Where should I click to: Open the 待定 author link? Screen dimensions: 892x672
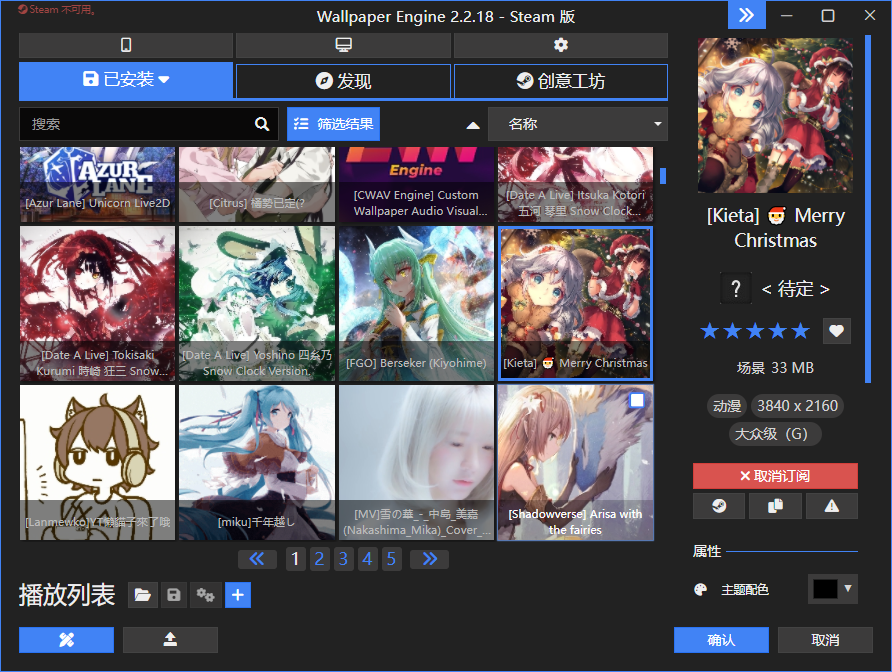(795, 289)
